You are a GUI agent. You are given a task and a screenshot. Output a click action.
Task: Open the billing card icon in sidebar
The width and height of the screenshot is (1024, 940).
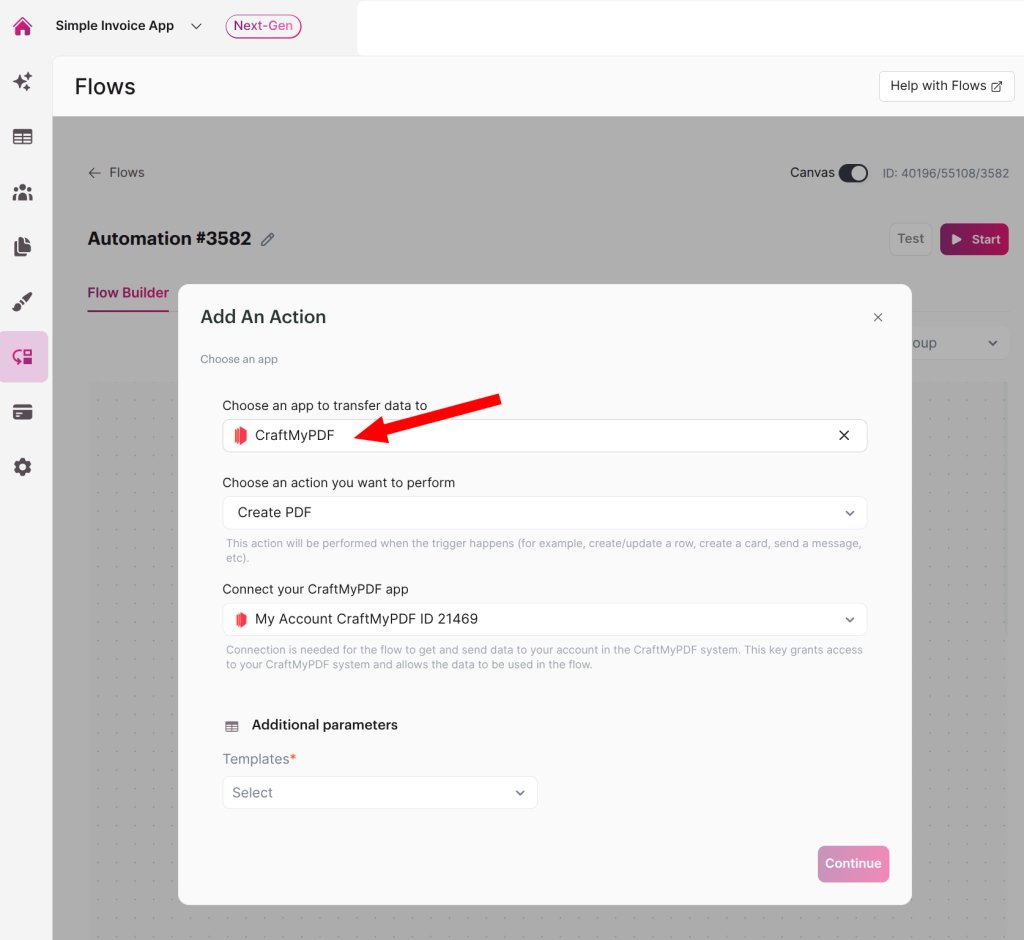pos(23,412)
